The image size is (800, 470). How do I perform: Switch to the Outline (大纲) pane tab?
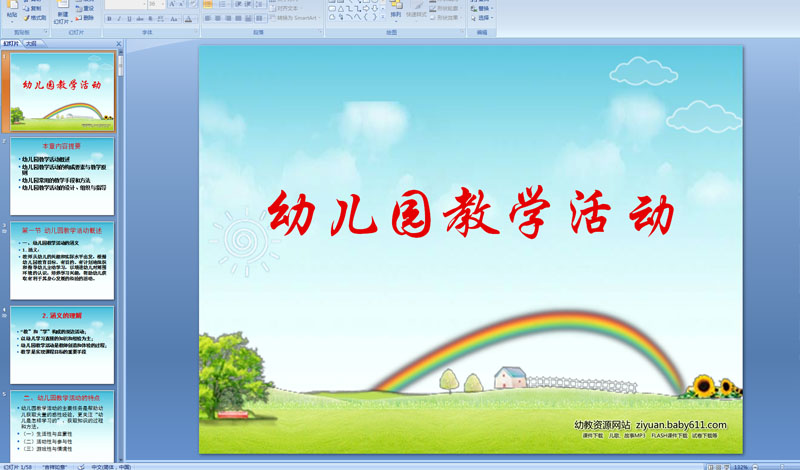click(x=32, y=44)
